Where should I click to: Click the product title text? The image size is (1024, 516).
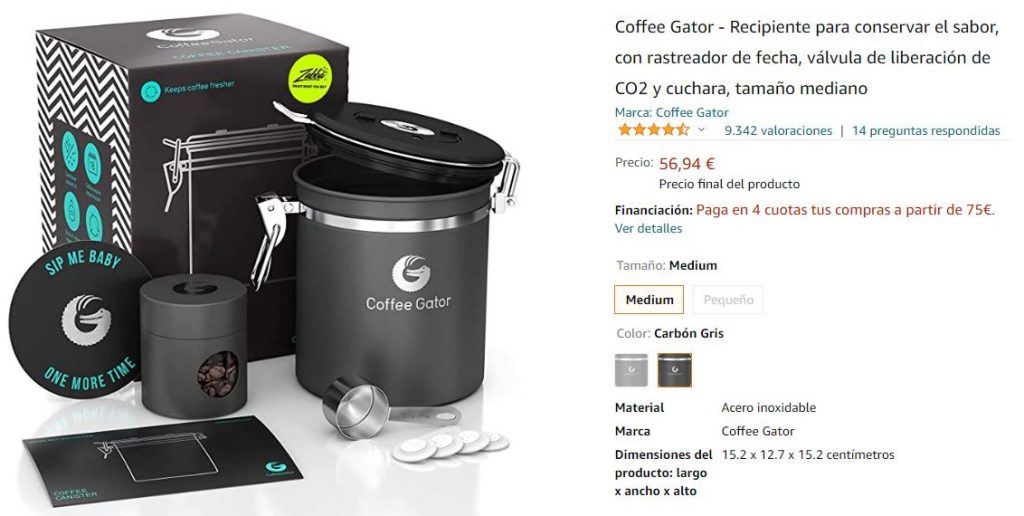(807, 57)
